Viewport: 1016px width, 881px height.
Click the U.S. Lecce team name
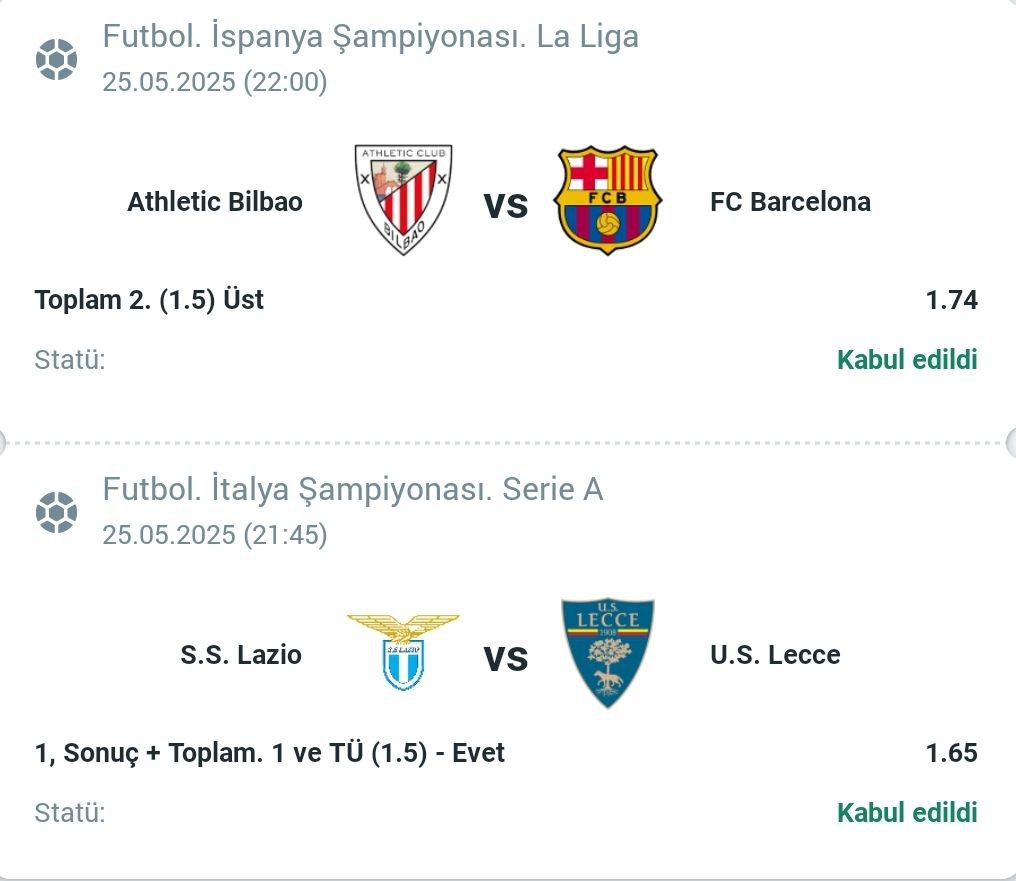coord(776,654)
